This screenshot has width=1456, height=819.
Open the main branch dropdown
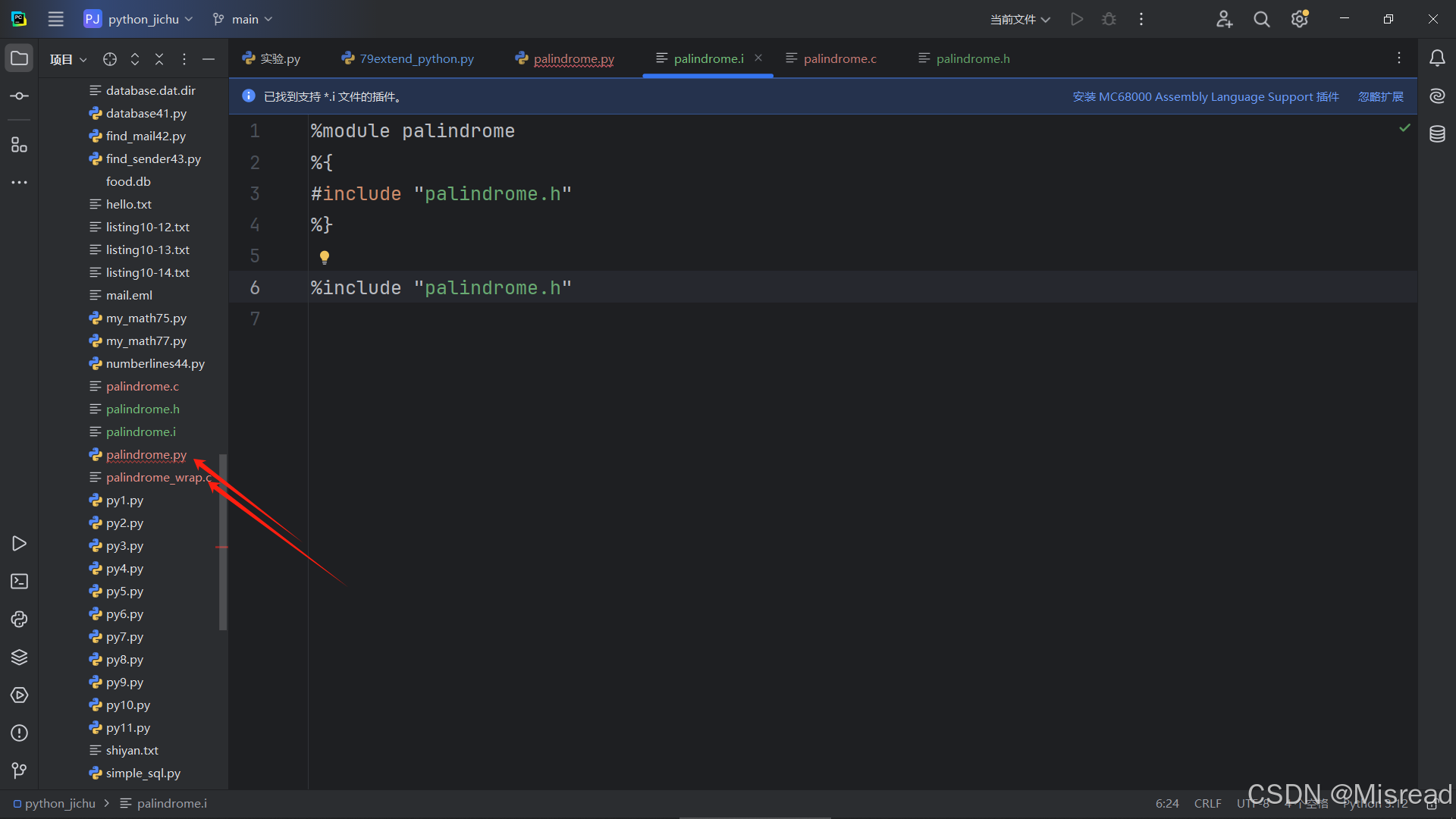(x=244, y=20)
